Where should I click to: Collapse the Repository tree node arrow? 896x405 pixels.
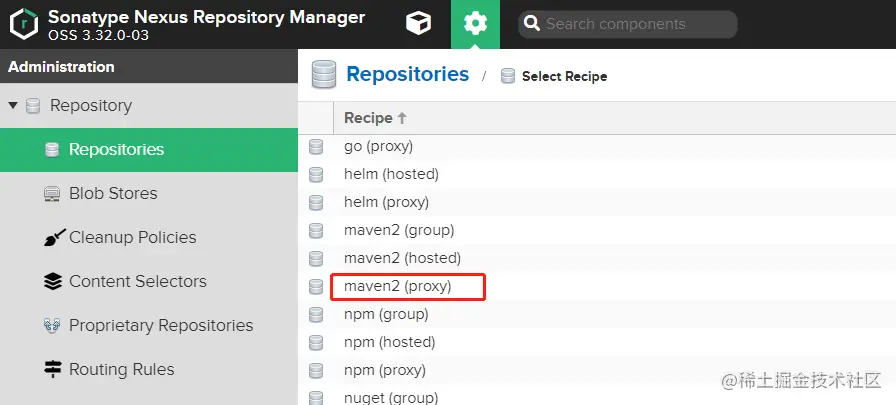[13, 106]
